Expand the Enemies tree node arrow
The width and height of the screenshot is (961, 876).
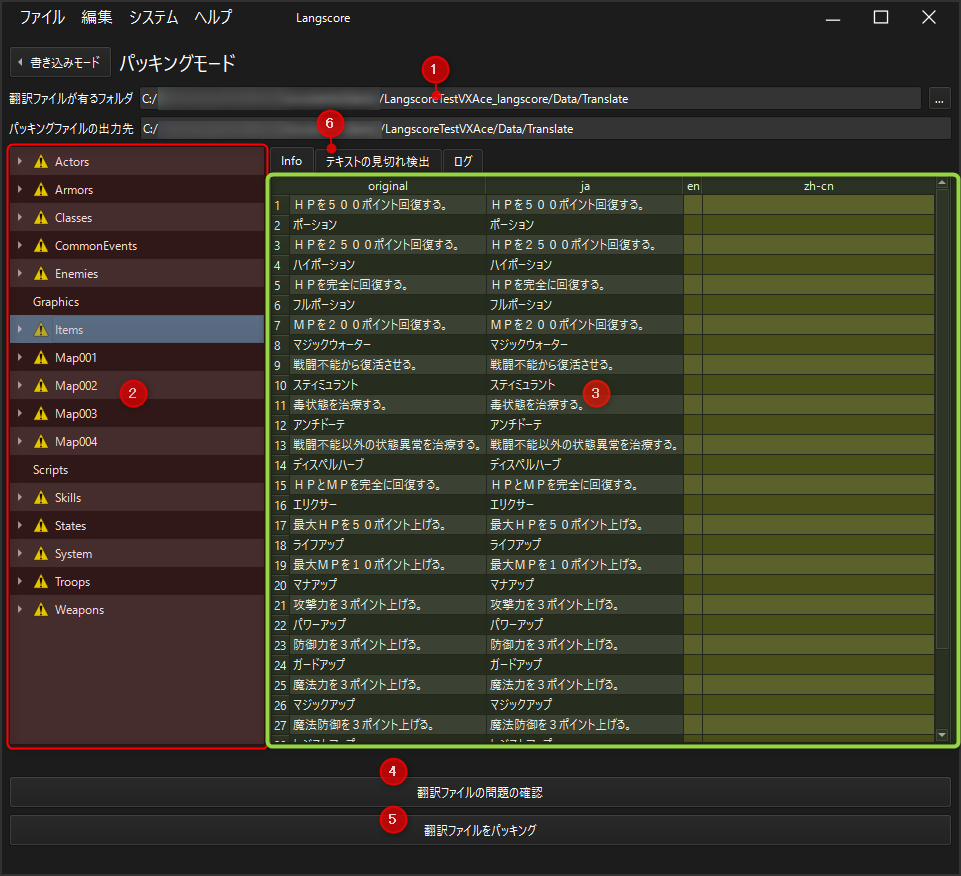pos(20,273)
